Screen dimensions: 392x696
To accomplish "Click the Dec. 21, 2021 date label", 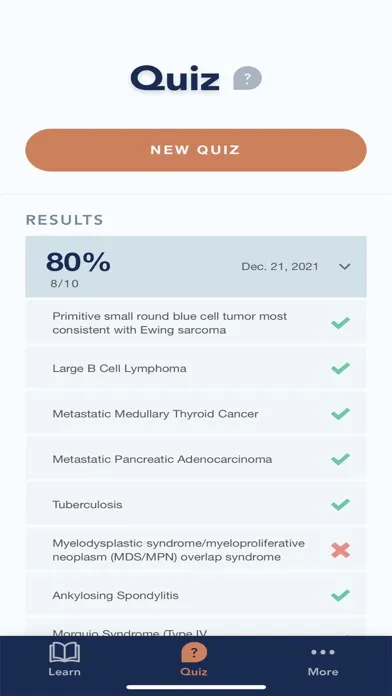I will [280, 266].
